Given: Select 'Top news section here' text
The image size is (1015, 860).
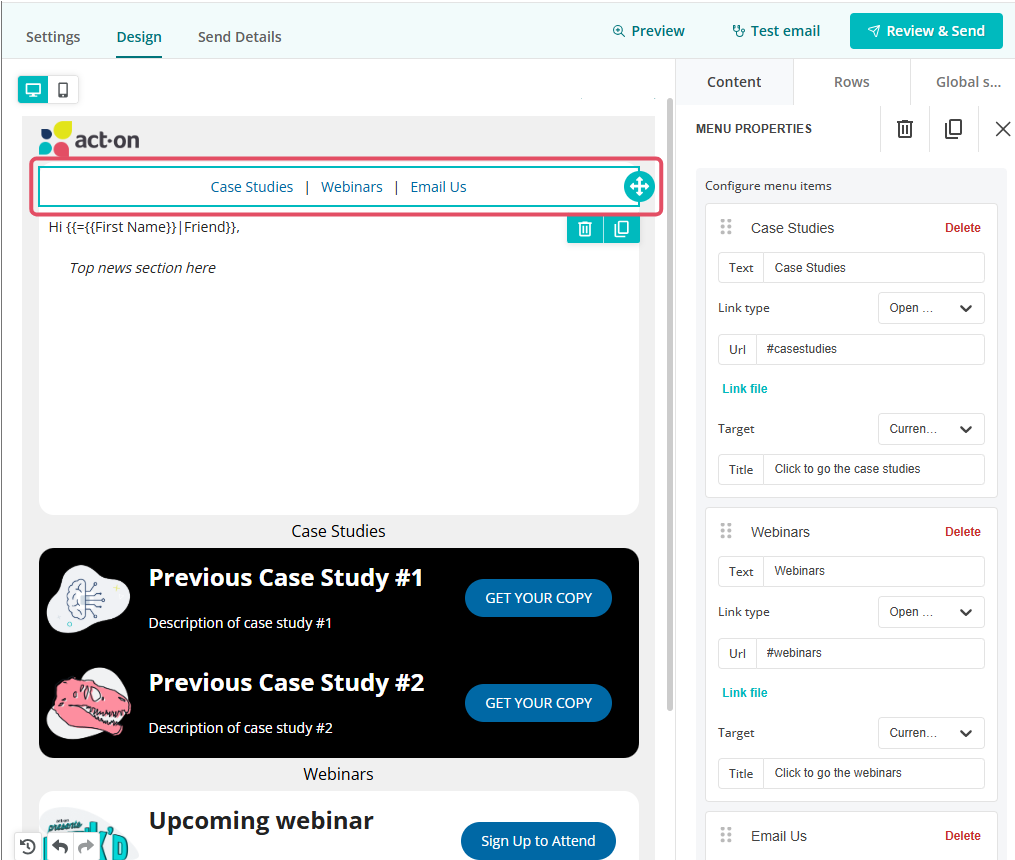Looking at the screenshot, I should (x=142, y=268).
